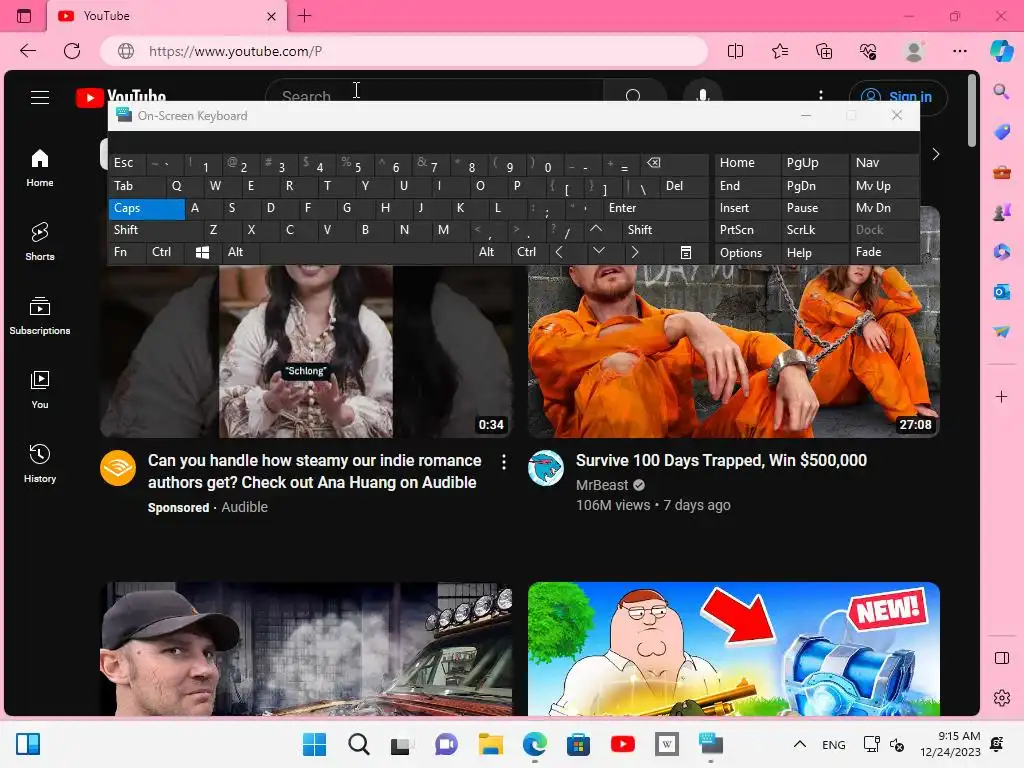
Task: Toggle right Shift key on keyboard
Action: [x=665, y=230]
